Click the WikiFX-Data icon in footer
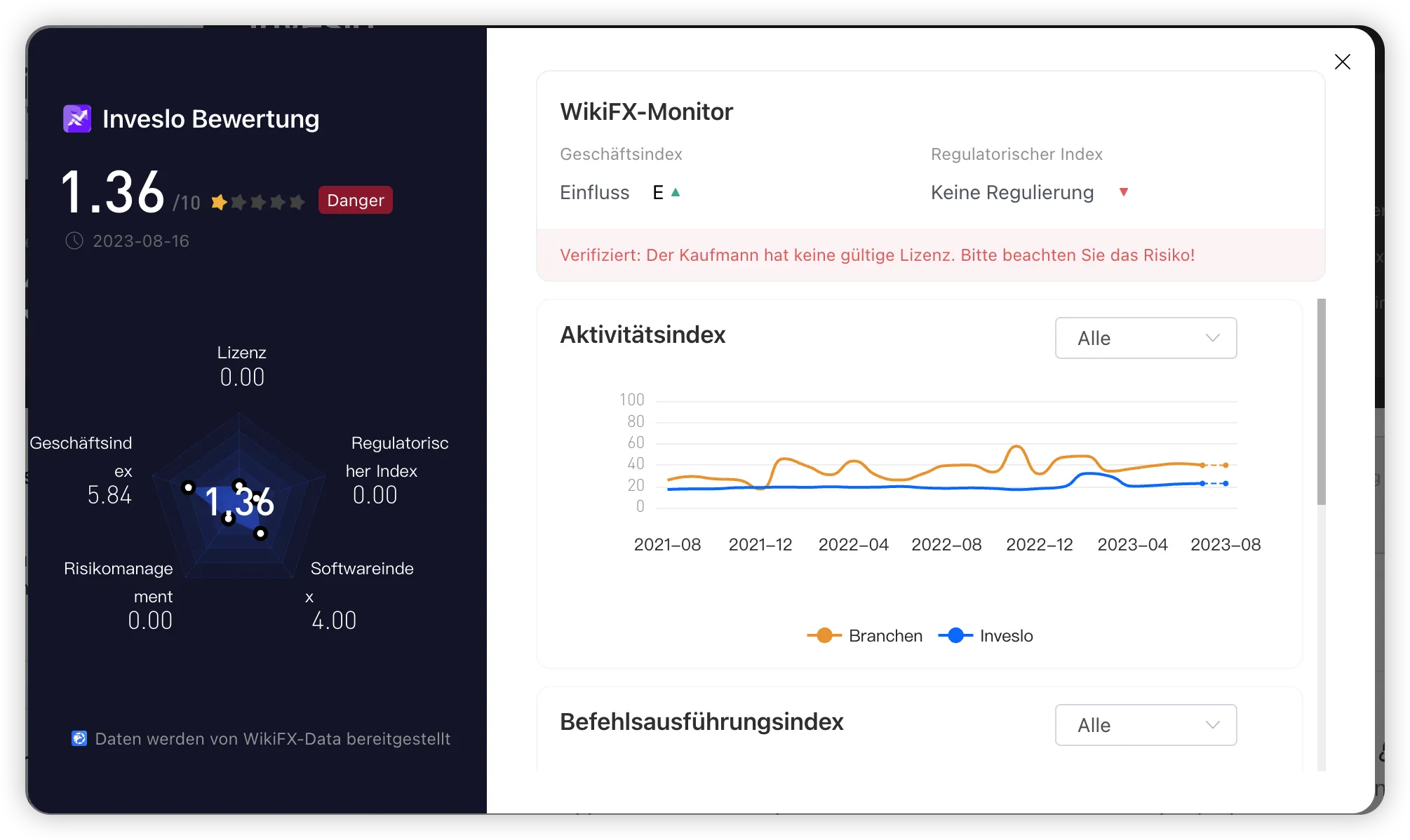The width and height of the screenshot is (1410, 840). point(79,738)
